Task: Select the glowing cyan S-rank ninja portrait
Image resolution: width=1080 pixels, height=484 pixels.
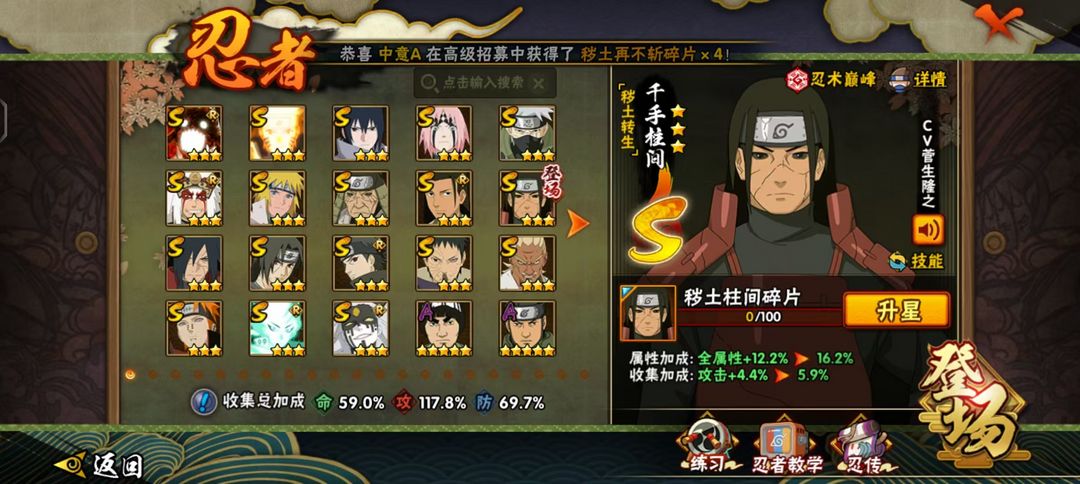Action: point(278,328)
